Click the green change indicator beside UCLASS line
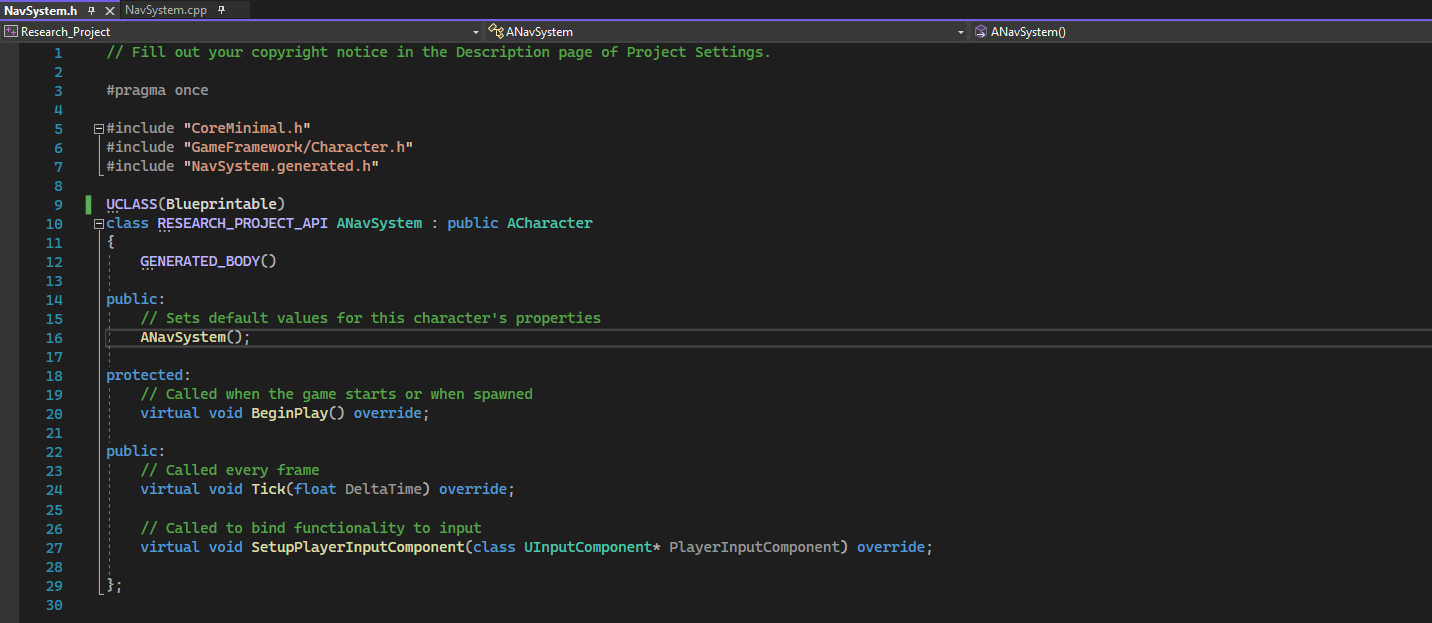1432x623 pixels. [88, 203]
